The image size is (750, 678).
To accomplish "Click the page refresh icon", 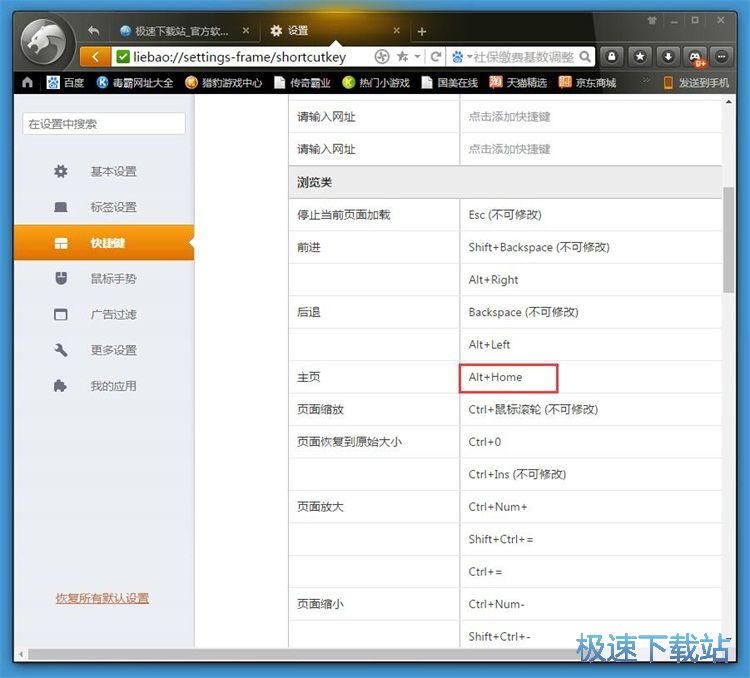I will pyautogui.click(x=436, y=57).
